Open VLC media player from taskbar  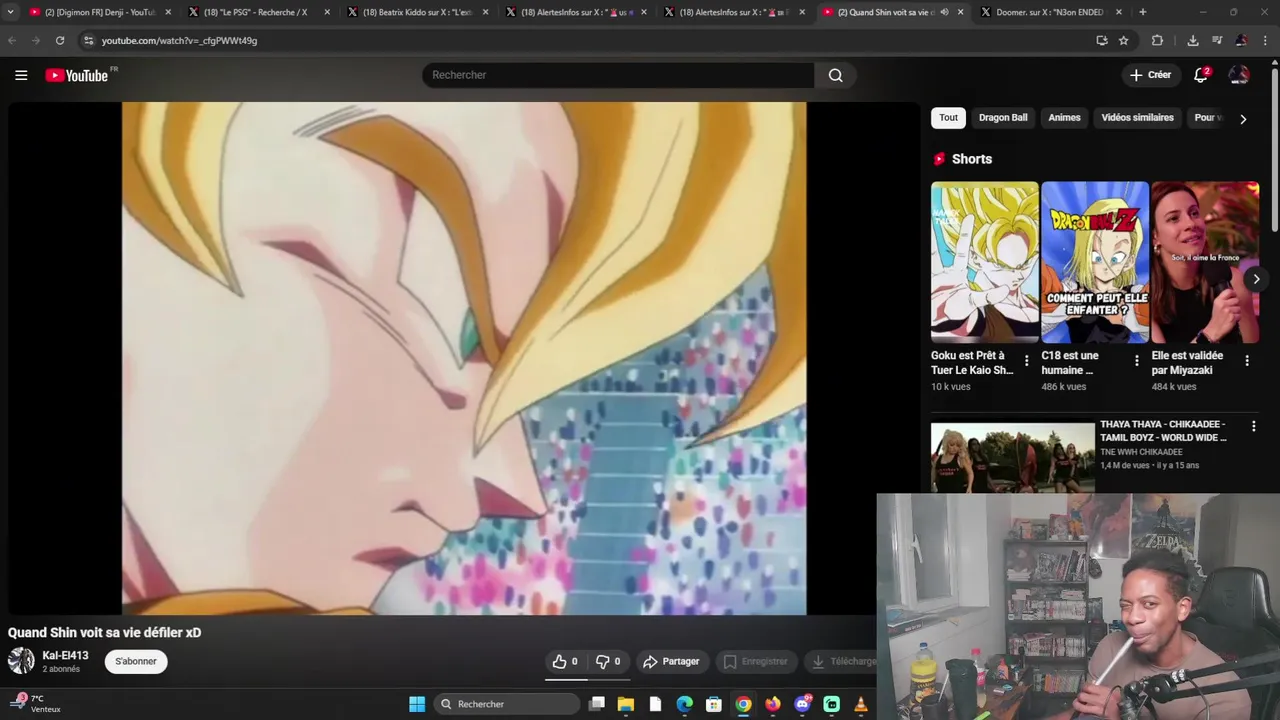click(x=860, y=704)
